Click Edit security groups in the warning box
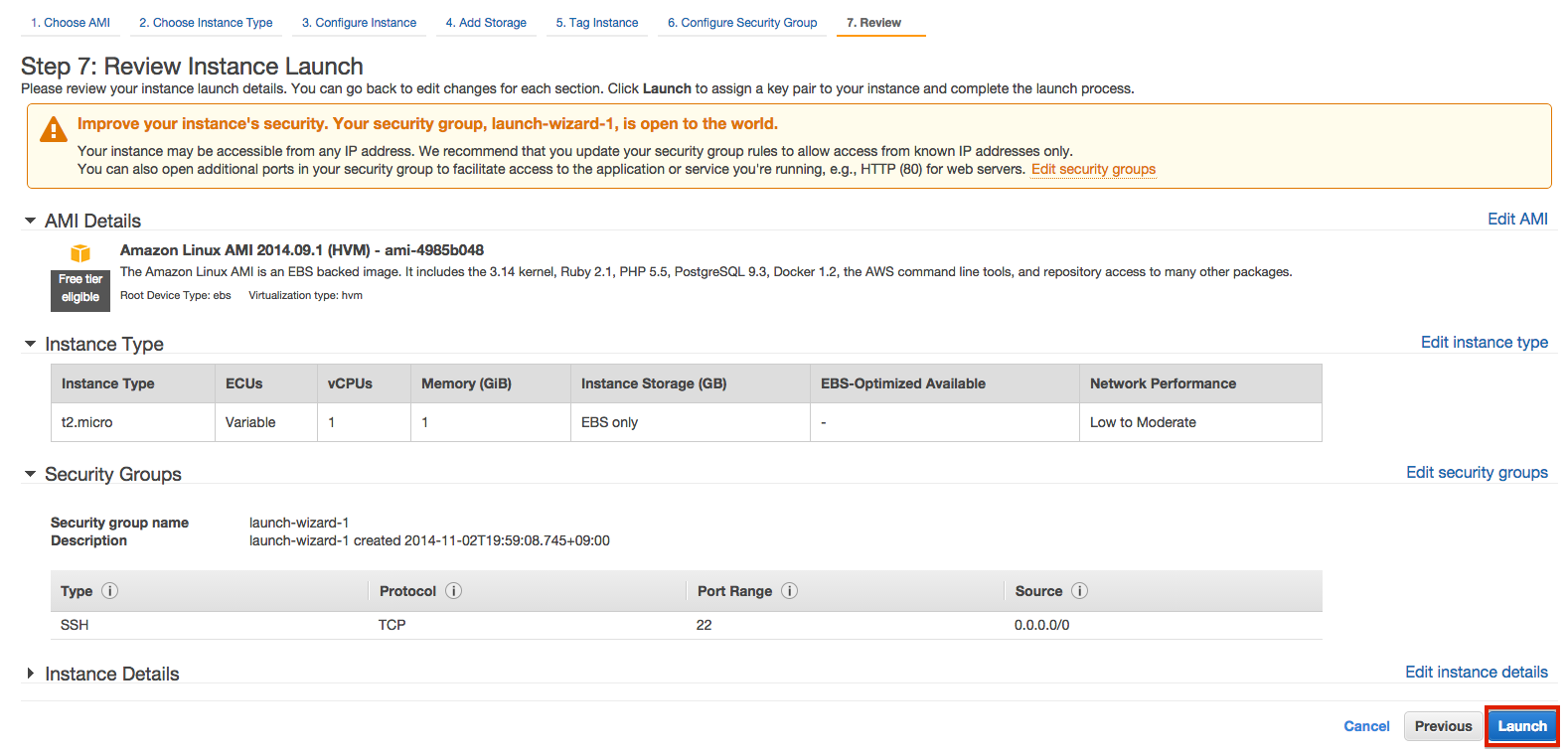Viewport: 1568px width, 756px height. pos(1093,169)
